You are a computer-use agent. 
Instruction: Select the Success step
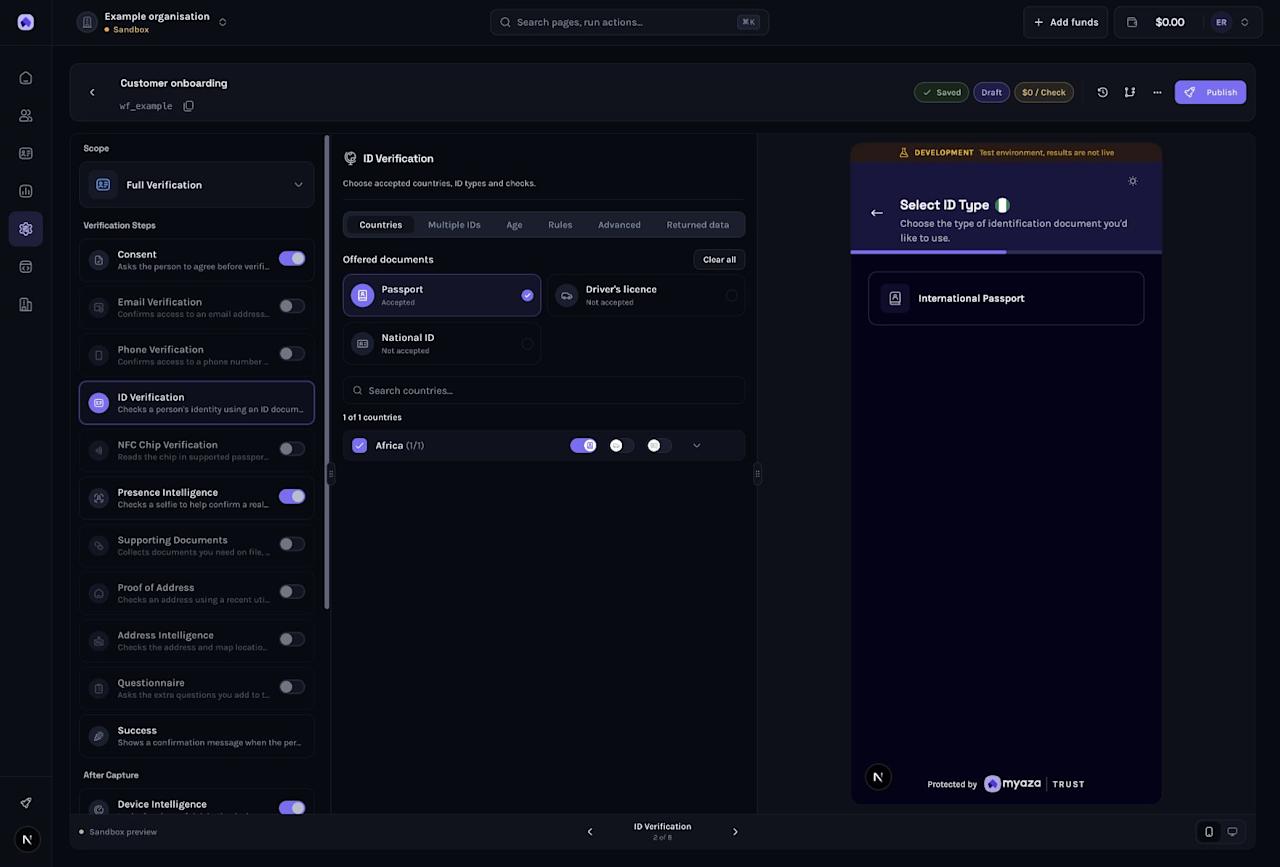[x=197, y=736]
